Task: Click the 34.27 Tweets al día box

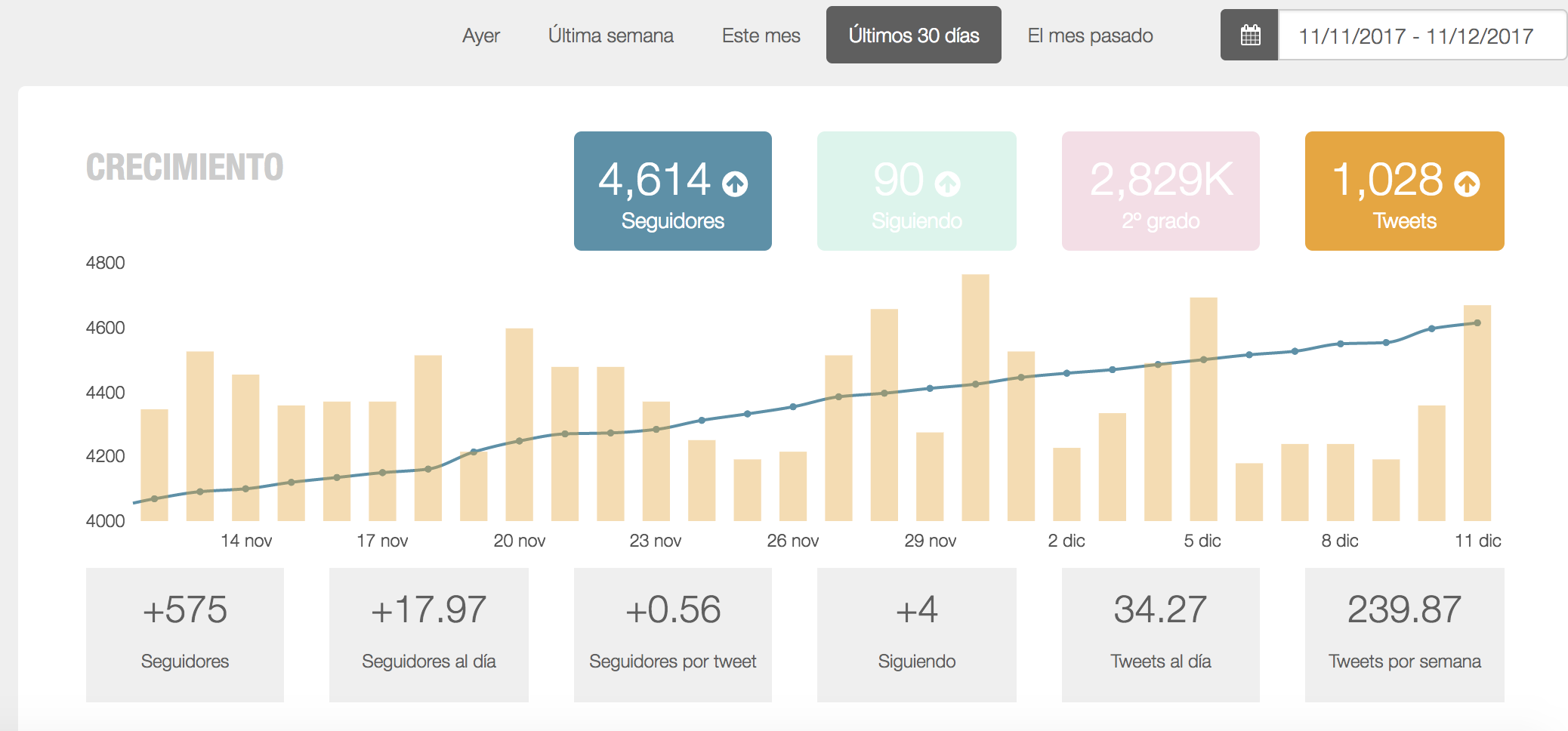Action: (1161, 635)
